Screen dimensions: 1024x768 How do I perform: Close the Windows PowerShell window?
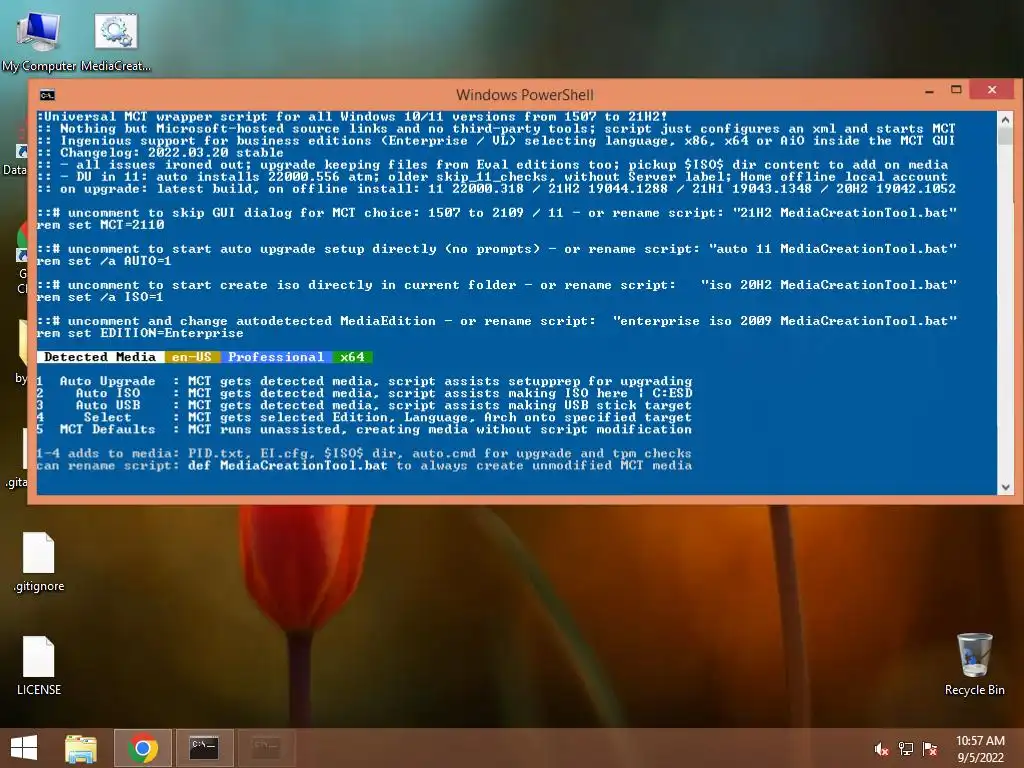click(x=992, y=90)
